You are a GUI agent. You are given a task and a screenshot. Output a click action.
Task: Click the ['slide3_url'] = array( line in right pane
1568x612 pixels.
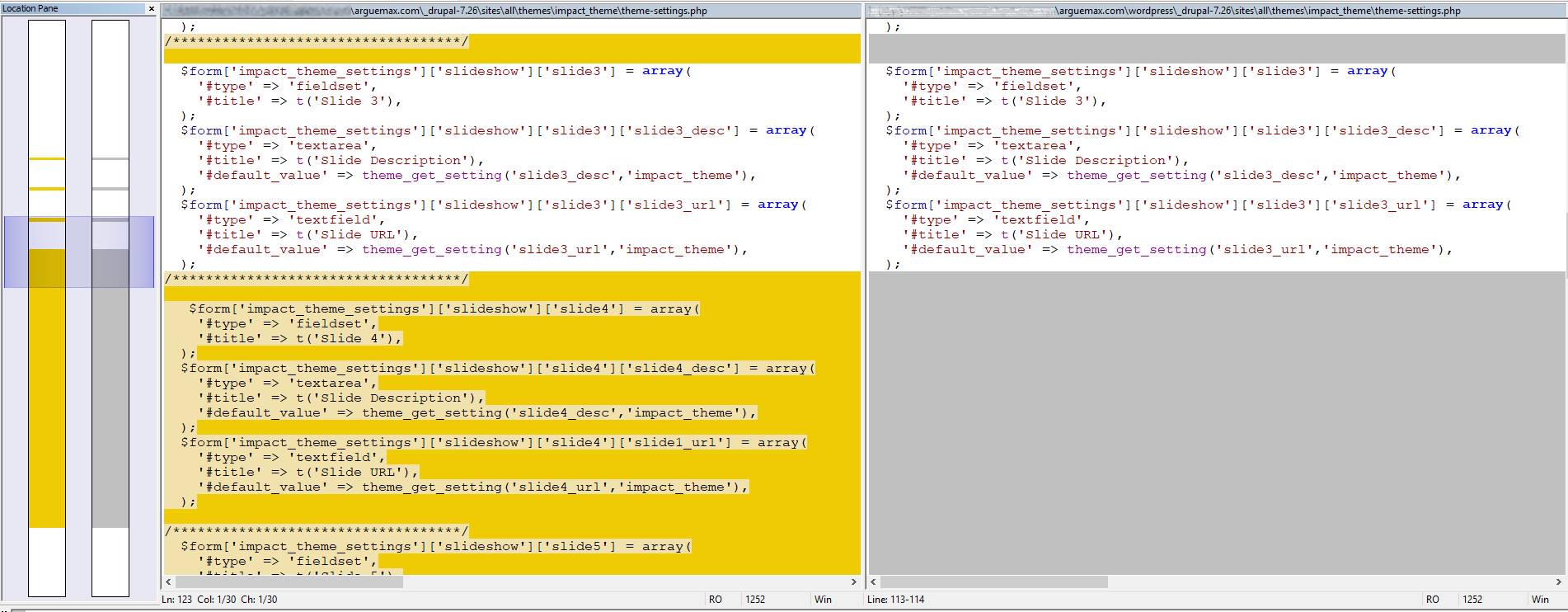click(1198, 205)
